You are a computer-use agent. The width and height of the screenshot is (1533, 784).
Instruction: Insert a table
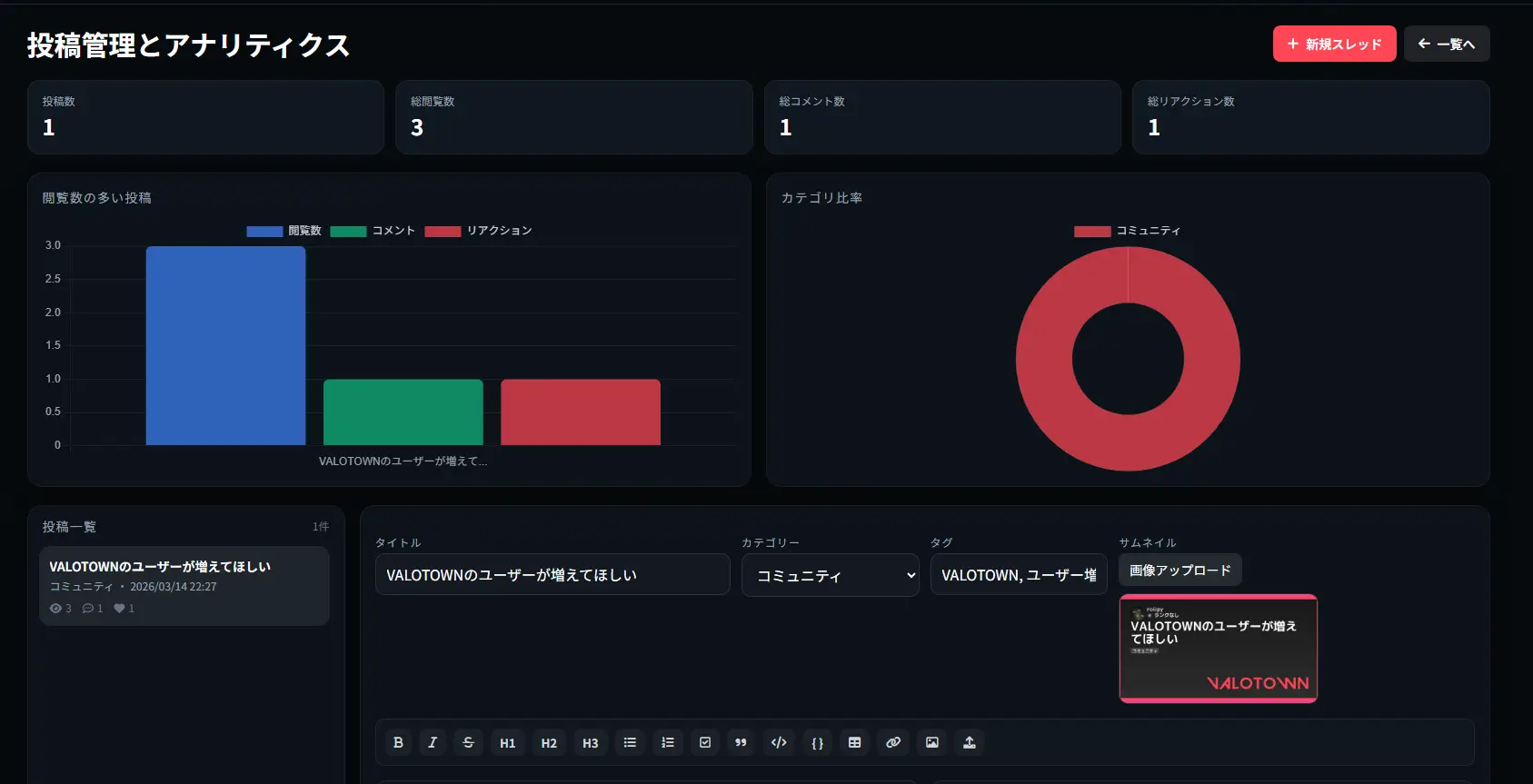point(855,742)
